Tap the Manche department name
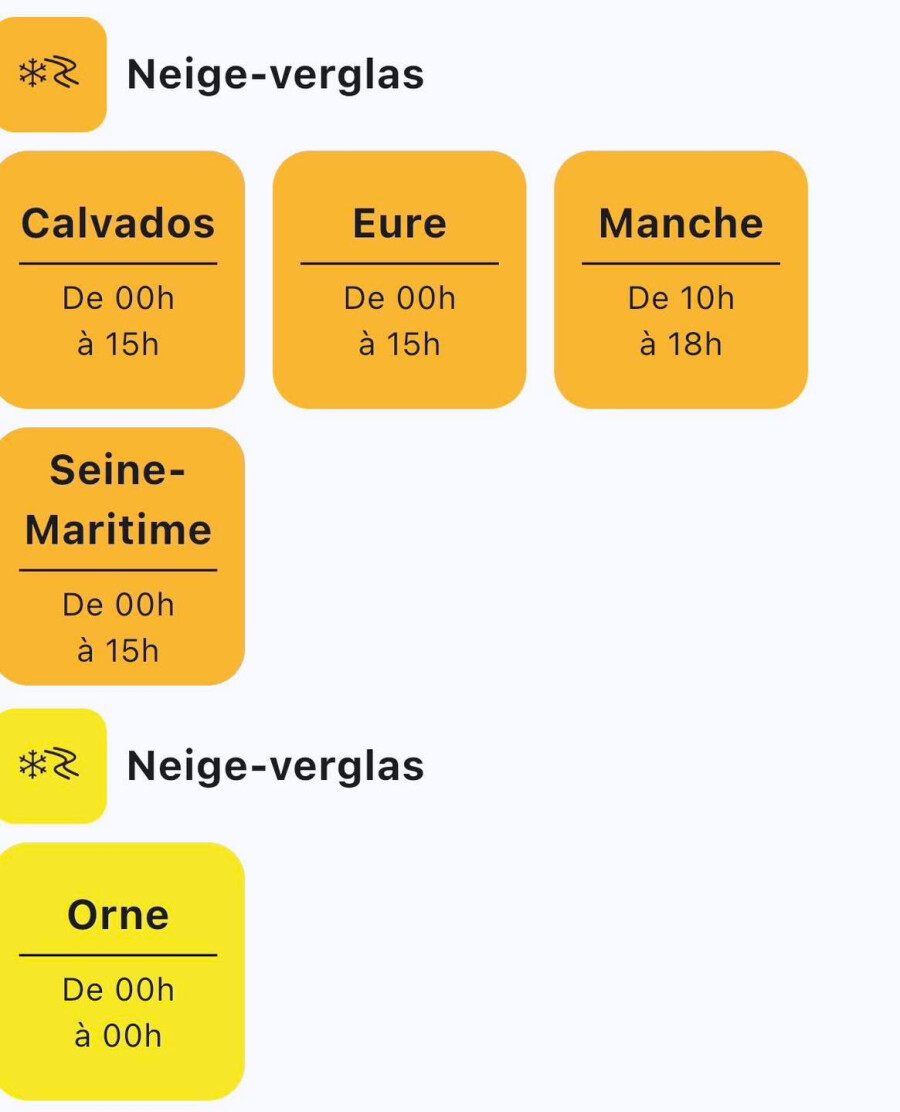900x1112 pixels. click(x=681, y=223)
